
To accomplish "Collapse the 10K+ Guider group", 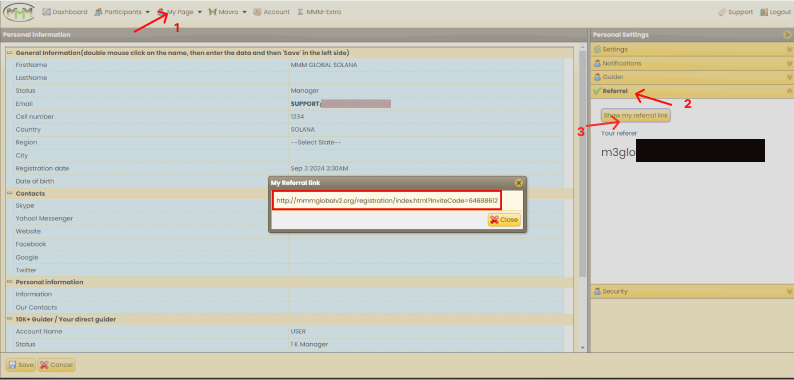I will click(x=9, y=319).
